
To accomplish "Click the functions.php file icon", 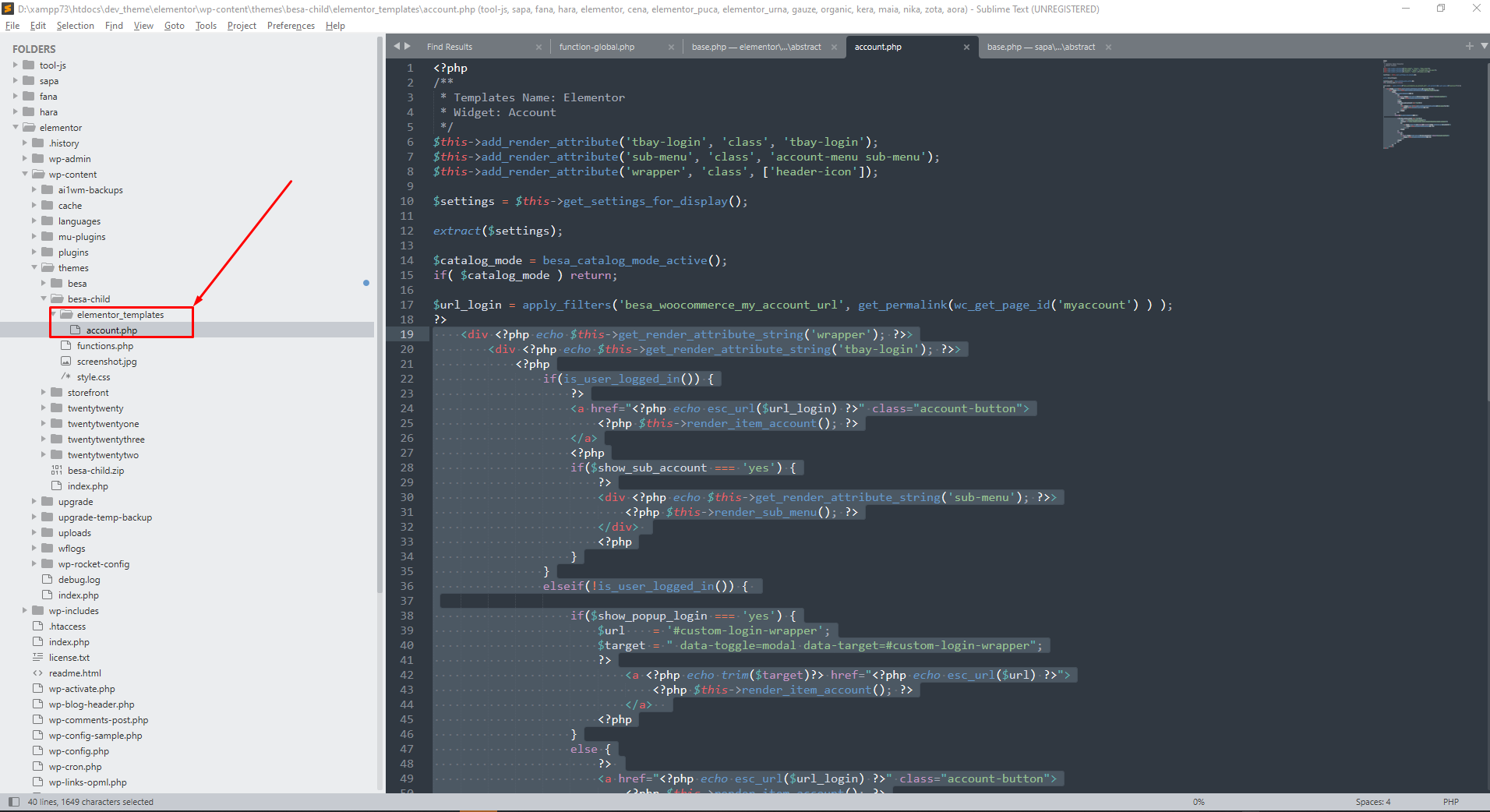I will [x=66, y=345].
